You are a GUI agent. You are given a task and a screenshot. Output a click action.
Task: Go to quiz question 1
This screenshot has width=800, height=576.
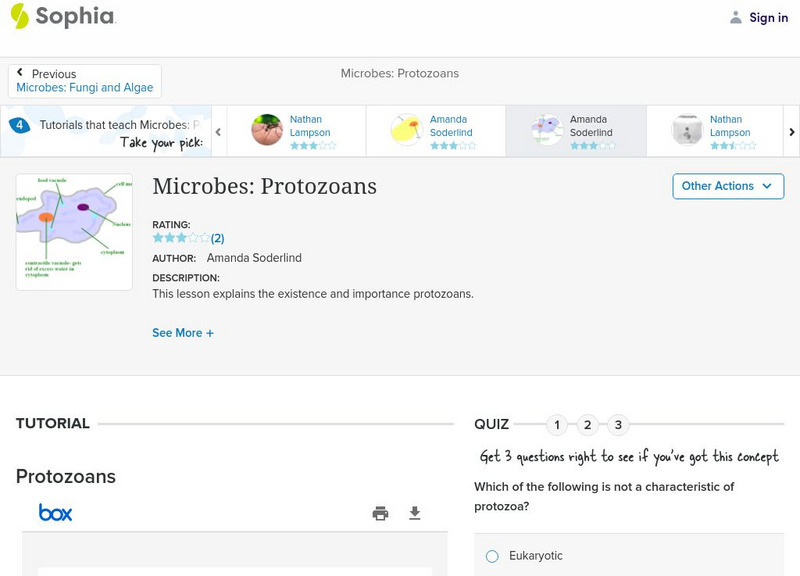(557, 425)
